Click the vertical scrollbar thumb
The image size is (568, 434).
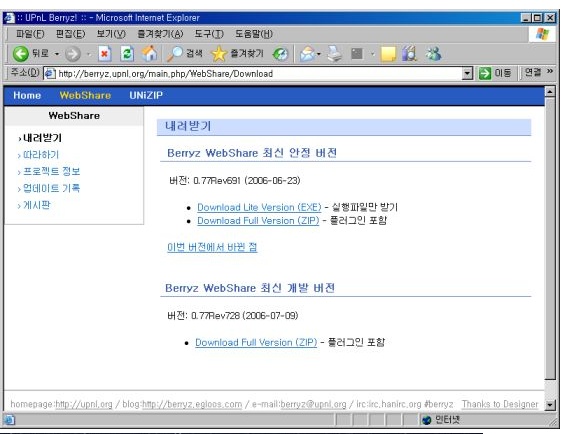pyautogui.click(x=550, y=238)
